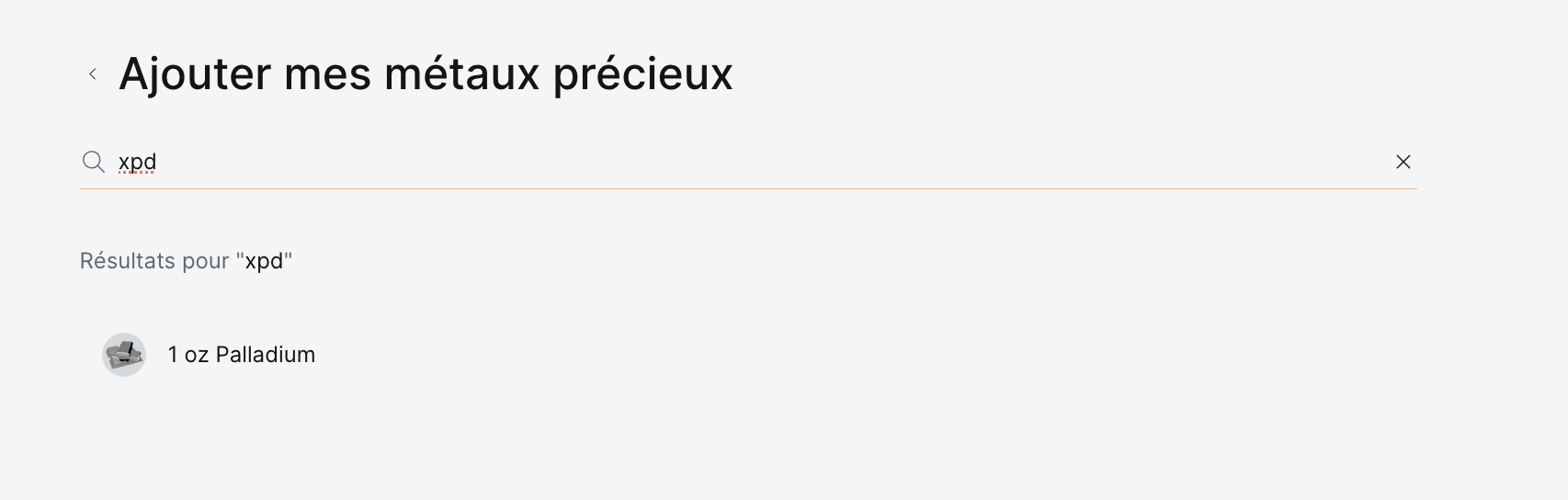Click the "Ajouter mes métaux précieux" heading
This screenshot has width=1568, height=500.
(426, 74)
